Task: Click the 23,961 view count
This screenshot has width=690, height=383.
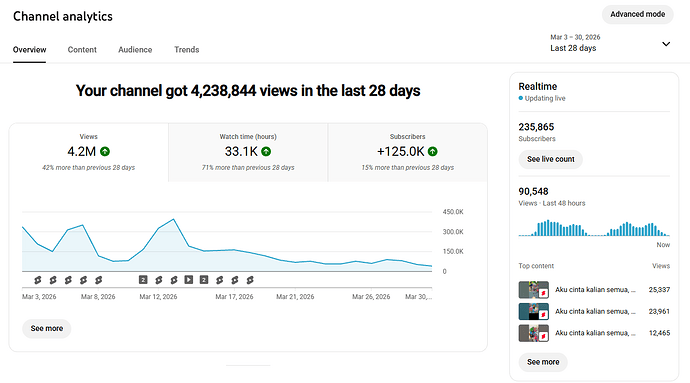Action: coord(659,311)
